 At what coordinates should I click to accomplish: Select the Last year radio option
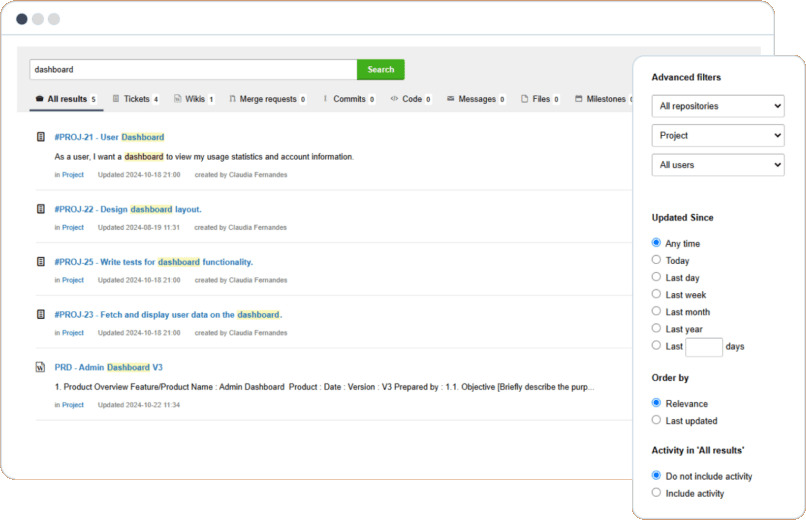[656, 328]
